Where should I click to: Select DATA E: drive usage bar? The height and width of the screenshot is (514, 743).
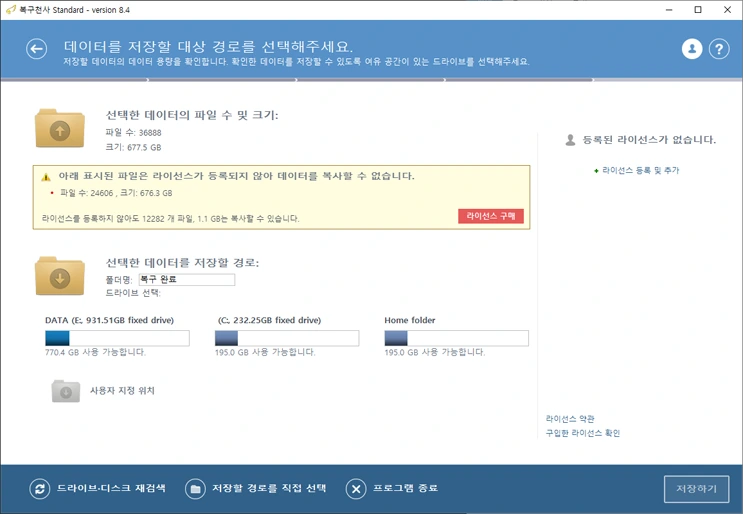117,338
